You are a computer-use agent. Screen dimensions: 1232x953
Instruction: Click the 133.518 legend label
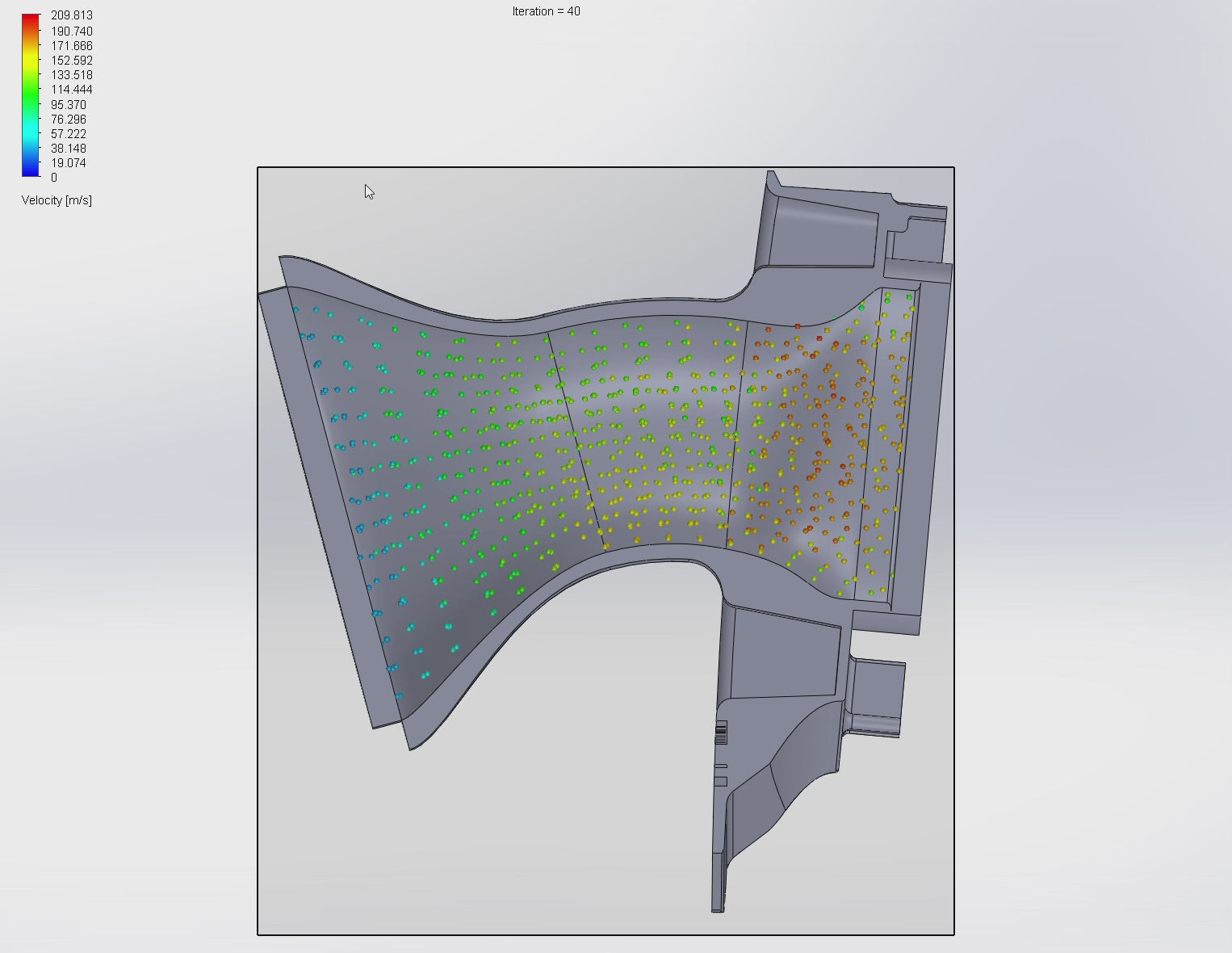tap(72, 75)
